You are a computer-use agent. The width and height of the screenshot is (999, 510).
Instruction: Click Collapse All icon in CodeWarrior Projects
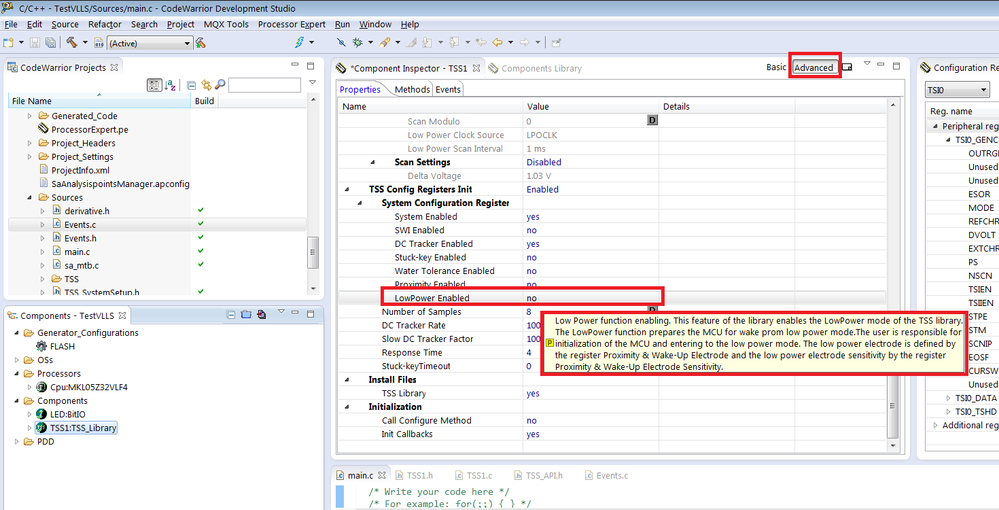click(191, 85)
